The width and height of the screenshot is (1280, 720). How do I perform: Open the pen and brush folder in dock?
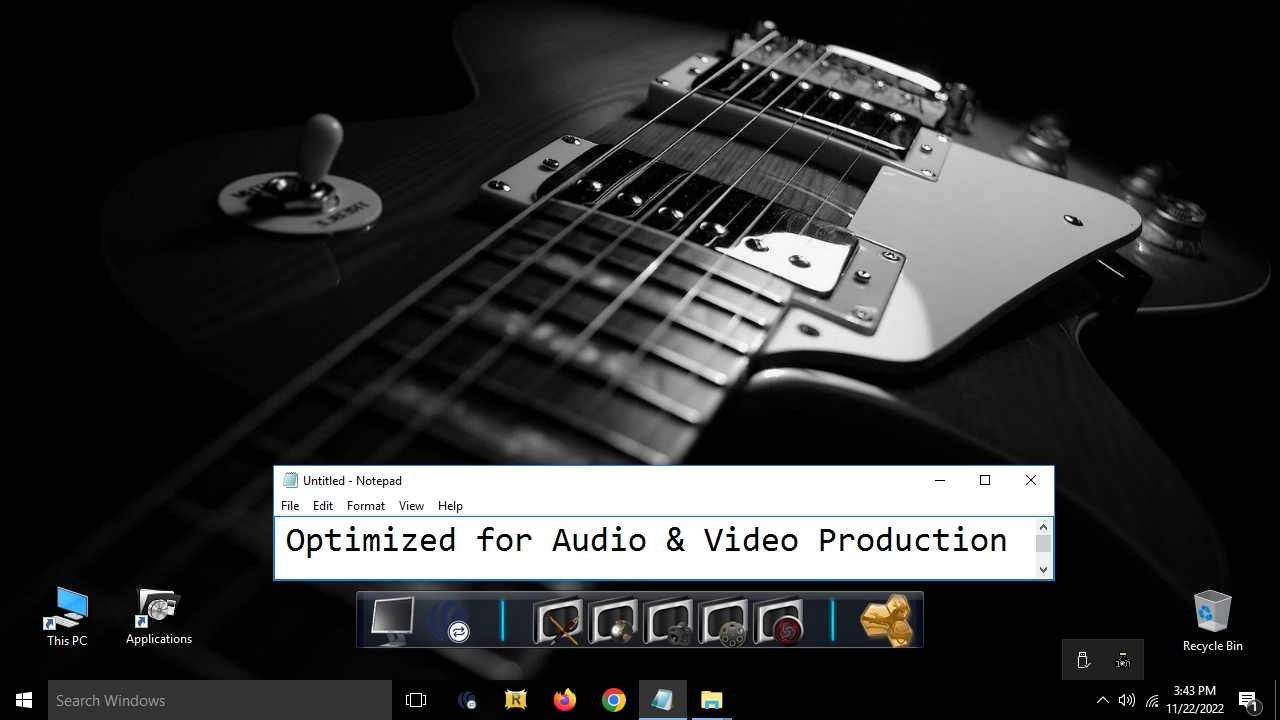[x=557, y=621]
